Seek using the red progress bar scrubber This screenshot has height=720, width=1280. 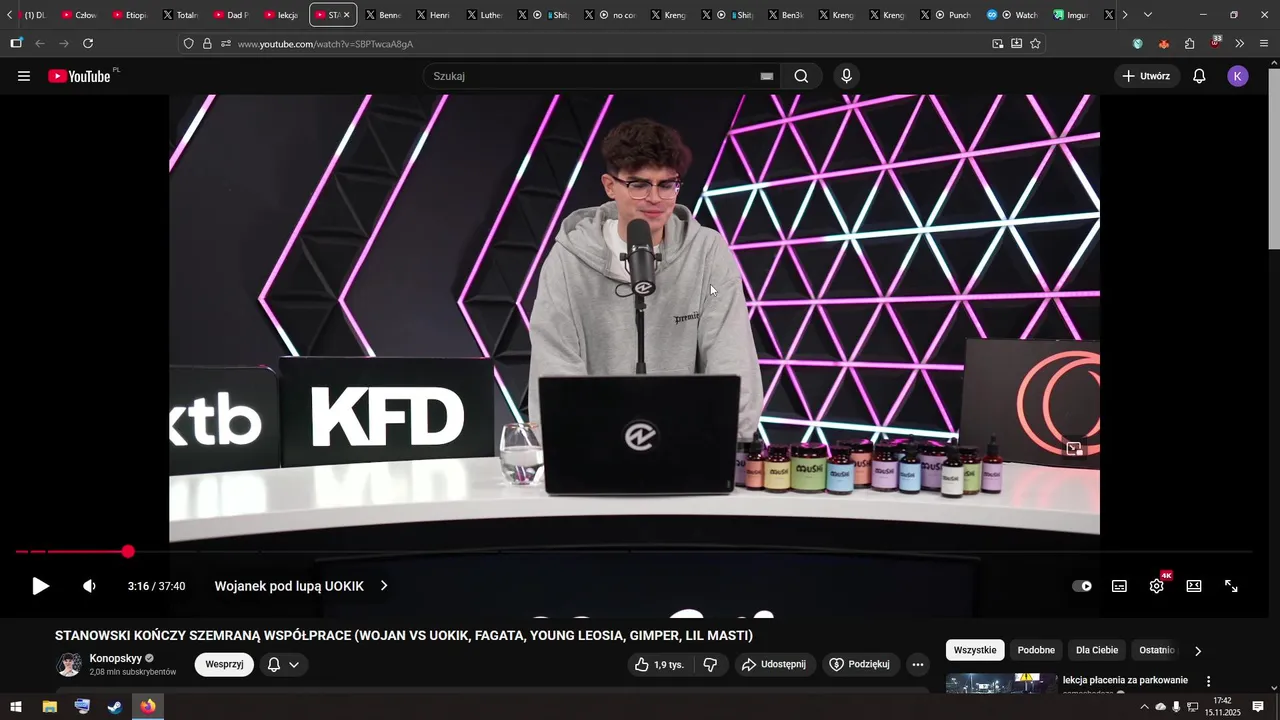128,552
